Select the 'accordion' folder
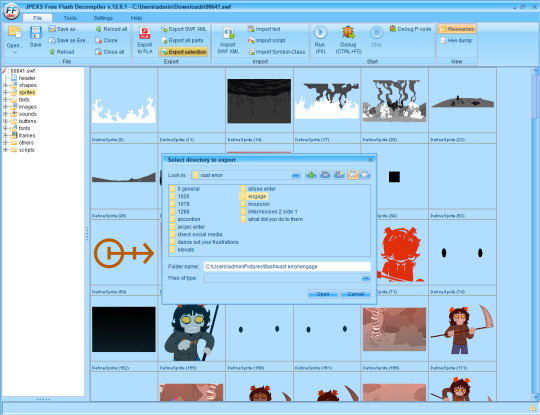The width and height of the screenshot is (540, 415). (185, 219)
